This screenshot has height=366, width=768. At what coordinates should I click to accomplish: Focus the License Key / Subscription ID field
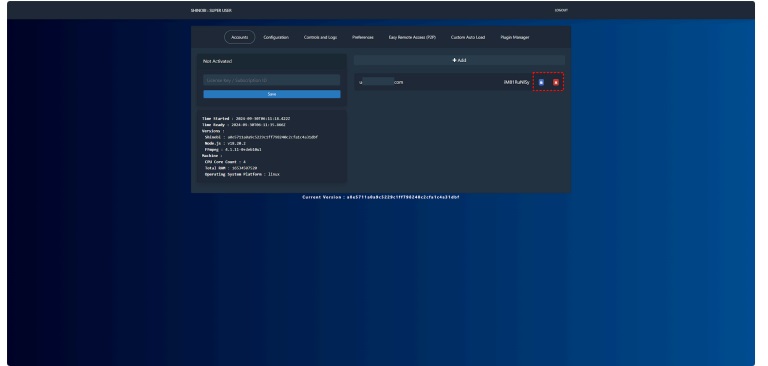272,80
